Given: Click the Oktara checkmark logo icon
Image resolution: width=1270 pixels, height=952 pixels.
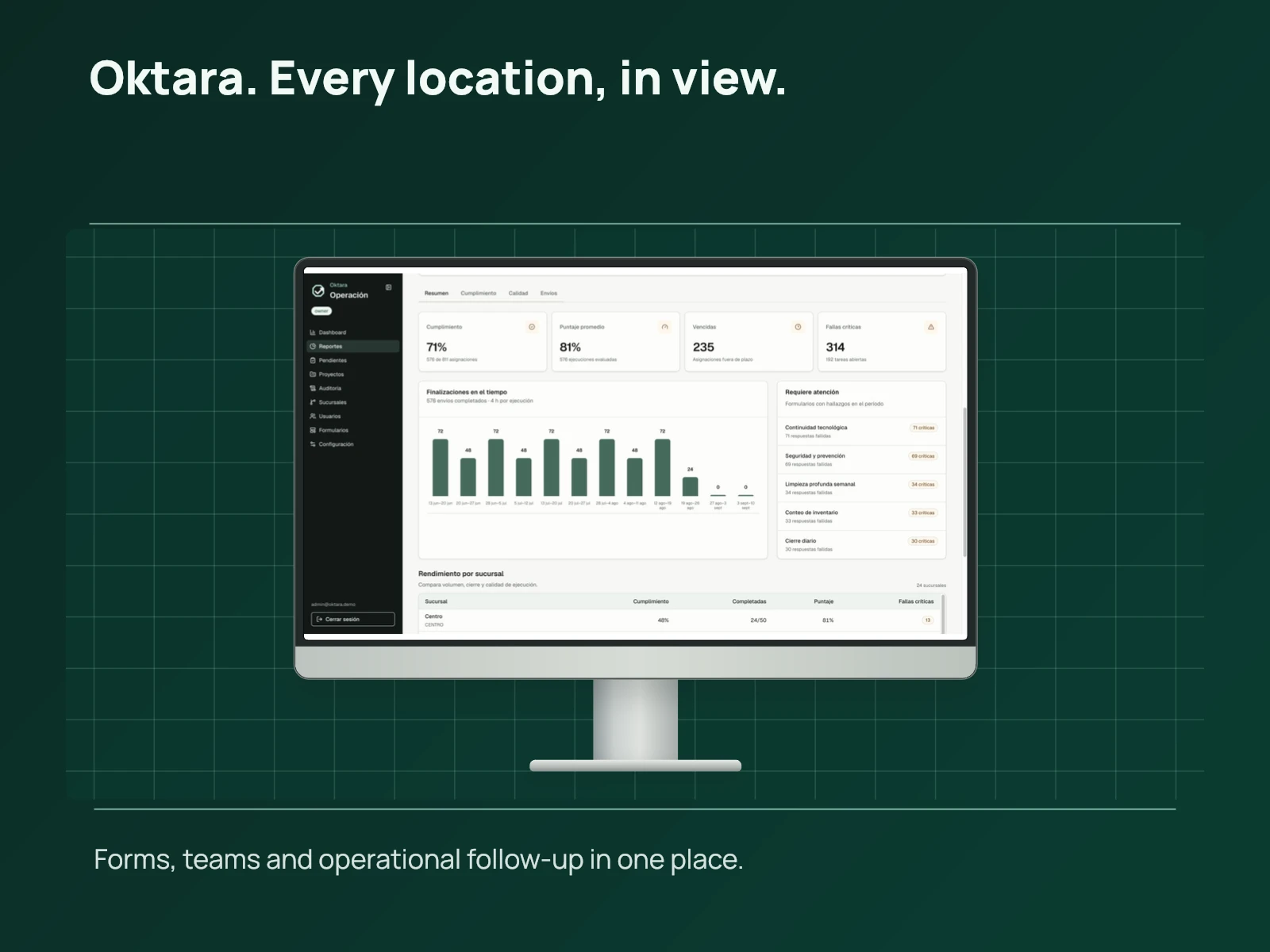Looking at the screenshot, I should [318, 290].
